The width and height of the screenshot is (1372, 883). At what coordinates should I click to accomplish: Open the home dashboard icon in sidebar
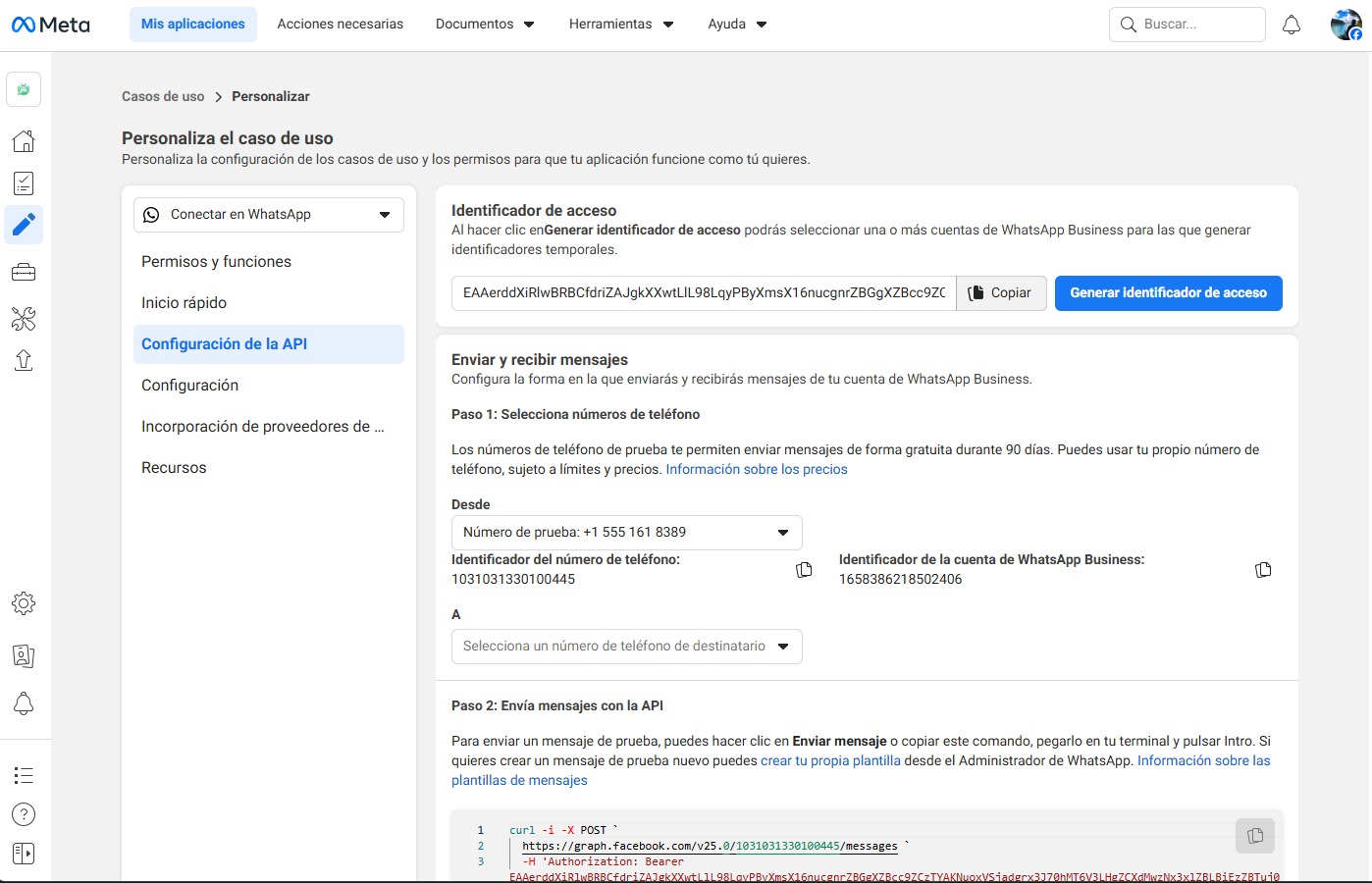(24, 140)
